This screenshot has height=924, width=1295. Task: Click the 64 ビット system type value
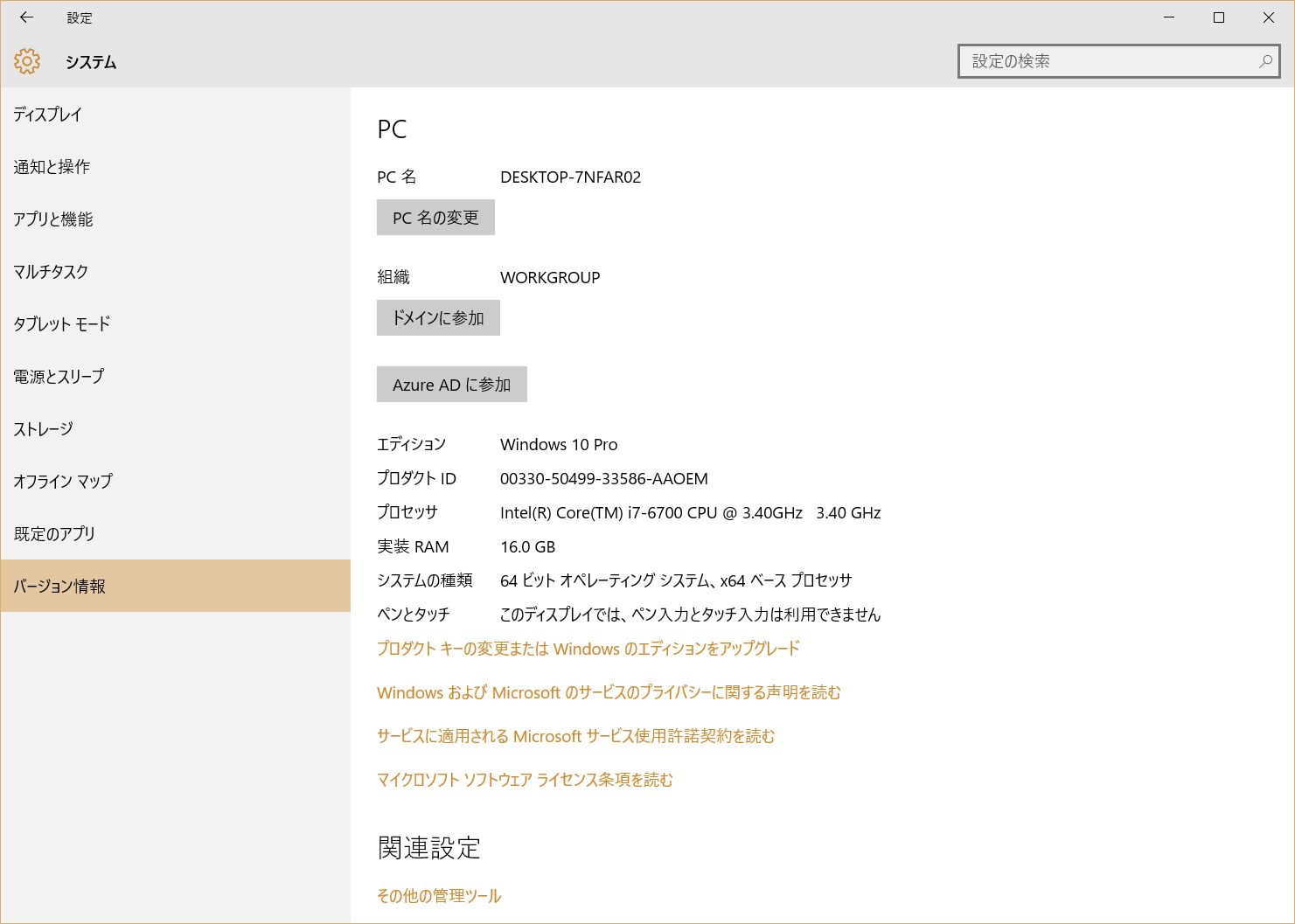click(x=676, y=580)
